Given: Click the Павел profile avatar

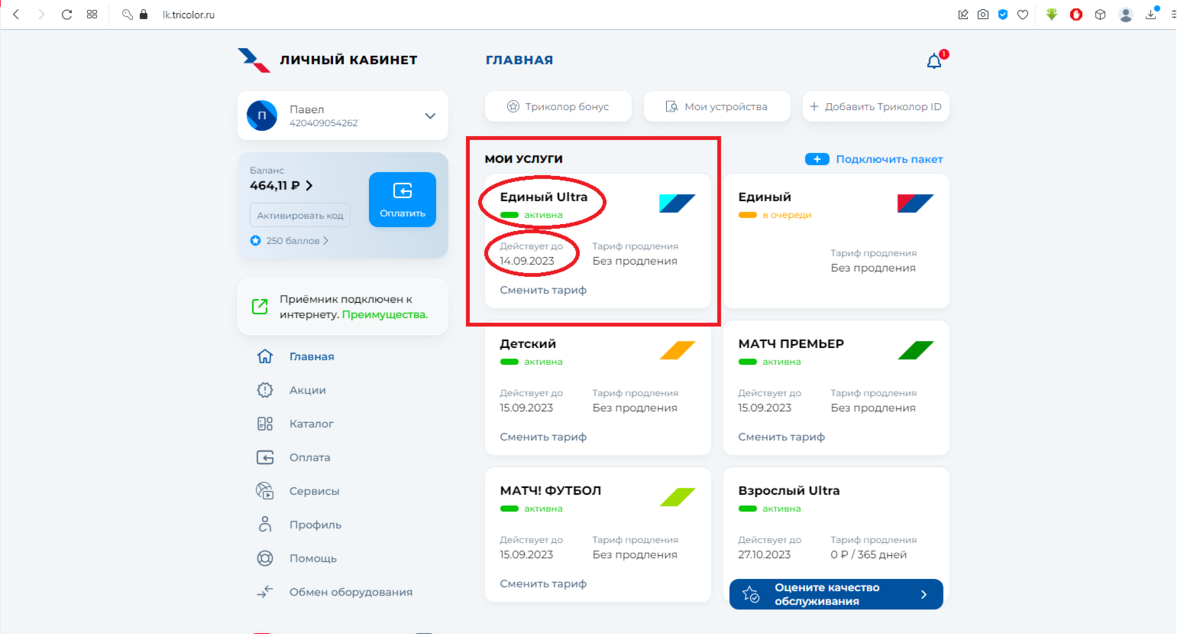Looking at the screenshot, I should click(x=262, y=116).
